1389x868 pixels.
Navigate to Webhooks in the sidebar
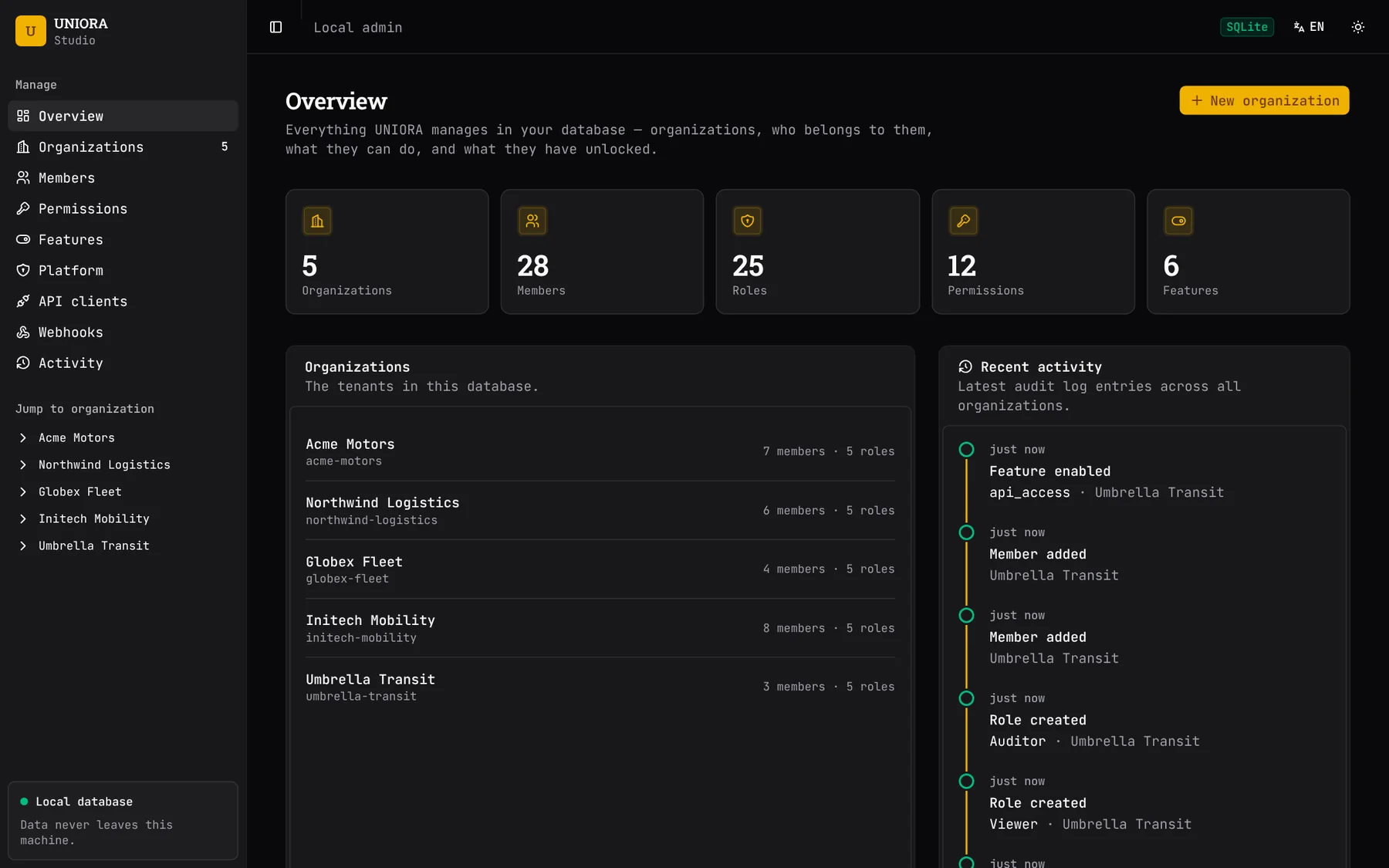point(123,332)
